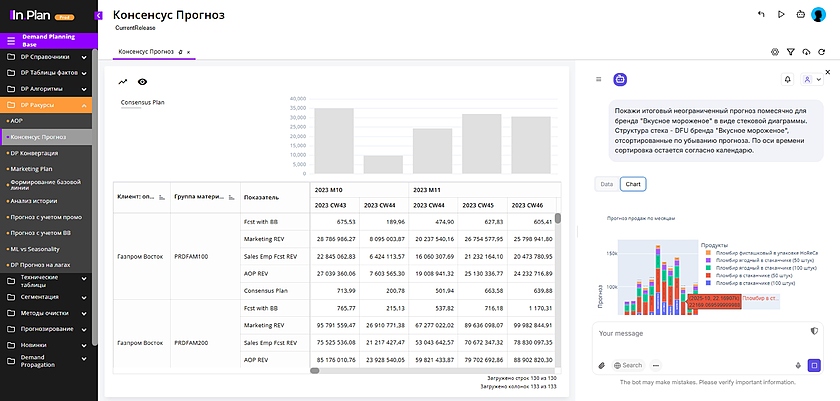840x401 pixels.
Task: Open the user profile dropdown in chat
Action: [809, 79]
